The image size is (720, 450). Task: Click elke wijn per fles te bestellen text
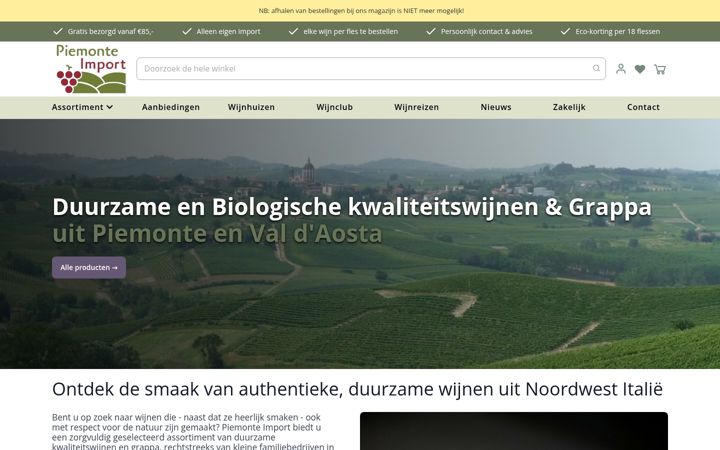pyautogui.click(x=351, y=31)
